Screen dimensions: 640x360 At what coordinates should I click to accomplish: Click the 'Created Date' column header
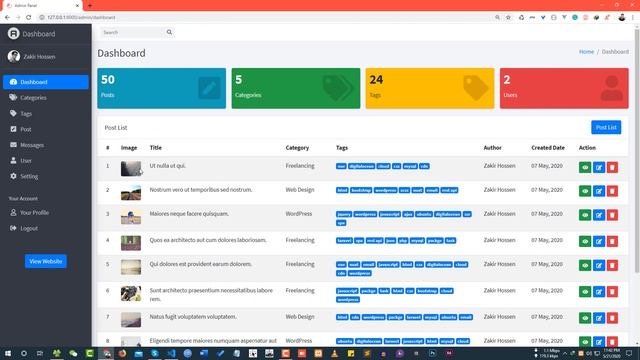(548, 148)
